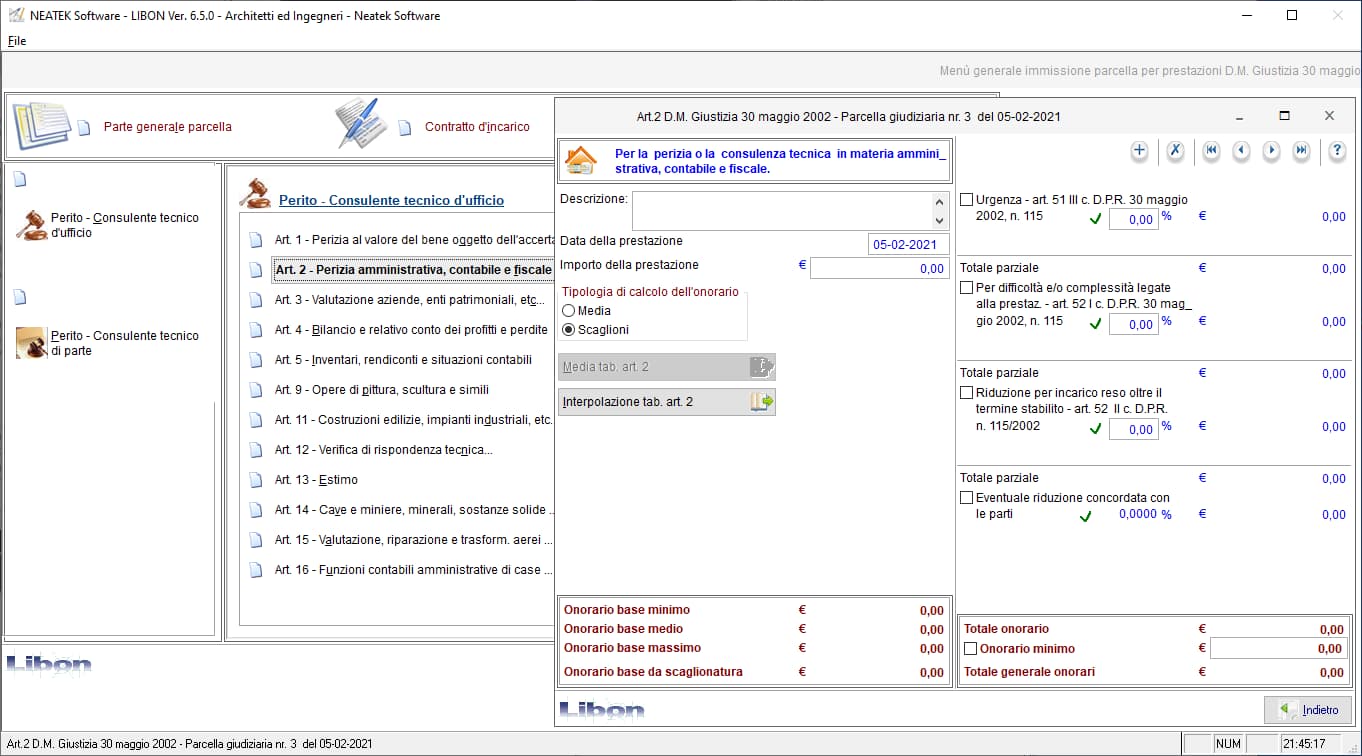Tick the Riduzione per incarico reso oltre checkbox
Viewport: 1362px width, 756px height.
click(966, 393)
